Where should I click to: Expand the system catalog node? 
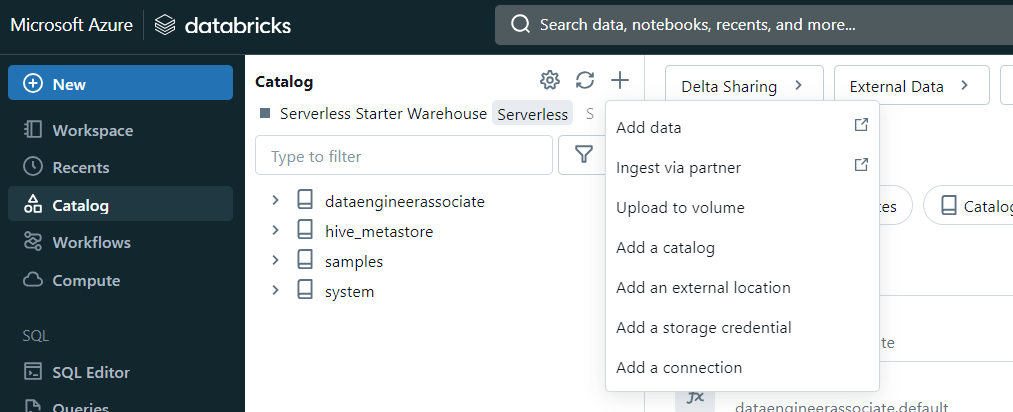click(276, 291)
